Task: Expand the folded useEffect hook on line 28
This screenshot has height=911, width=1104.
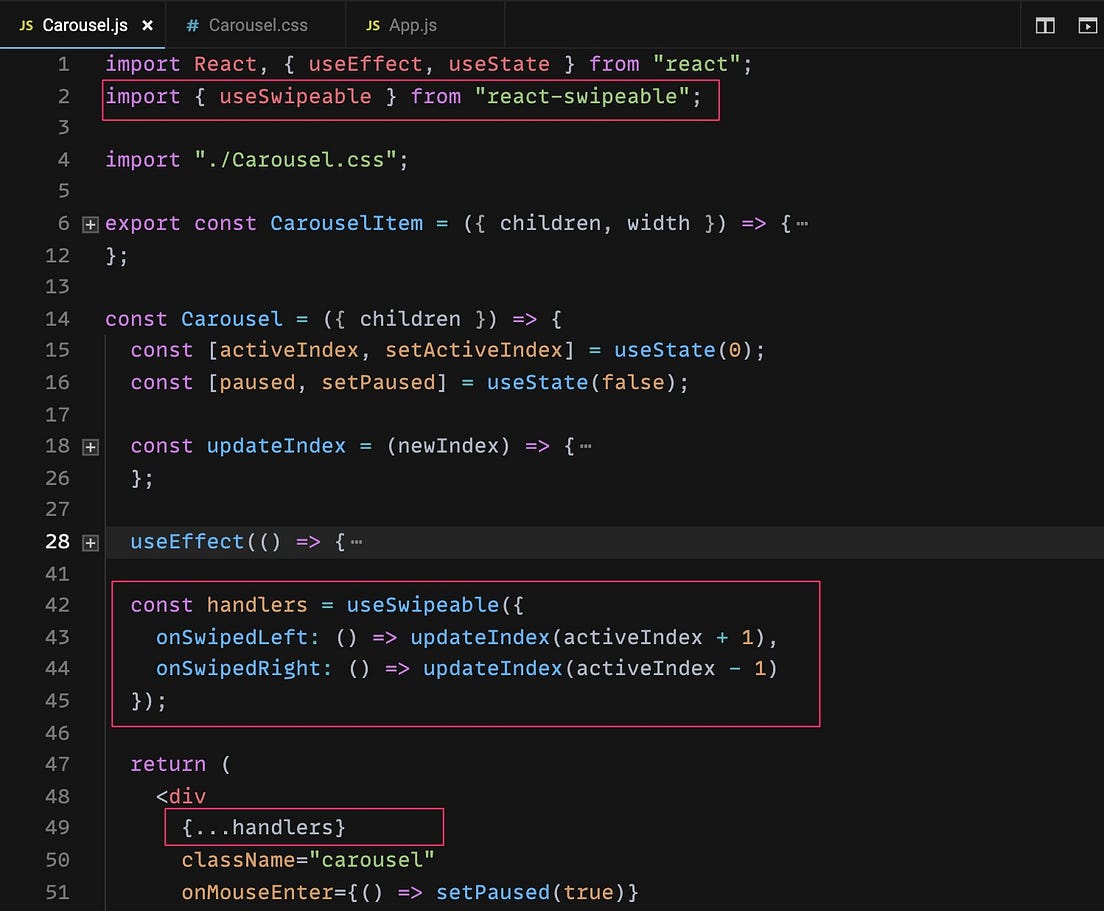Action: coord(90,542)
